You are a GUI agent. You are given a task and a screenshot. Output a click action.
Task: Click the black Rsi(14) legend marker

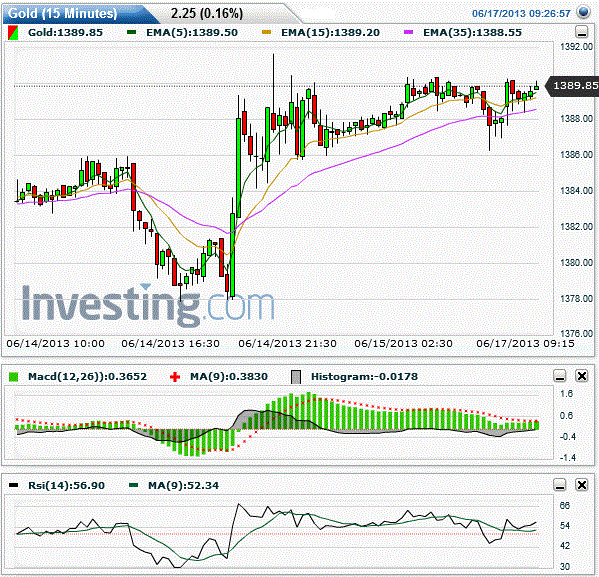click(x=13, y=486)
